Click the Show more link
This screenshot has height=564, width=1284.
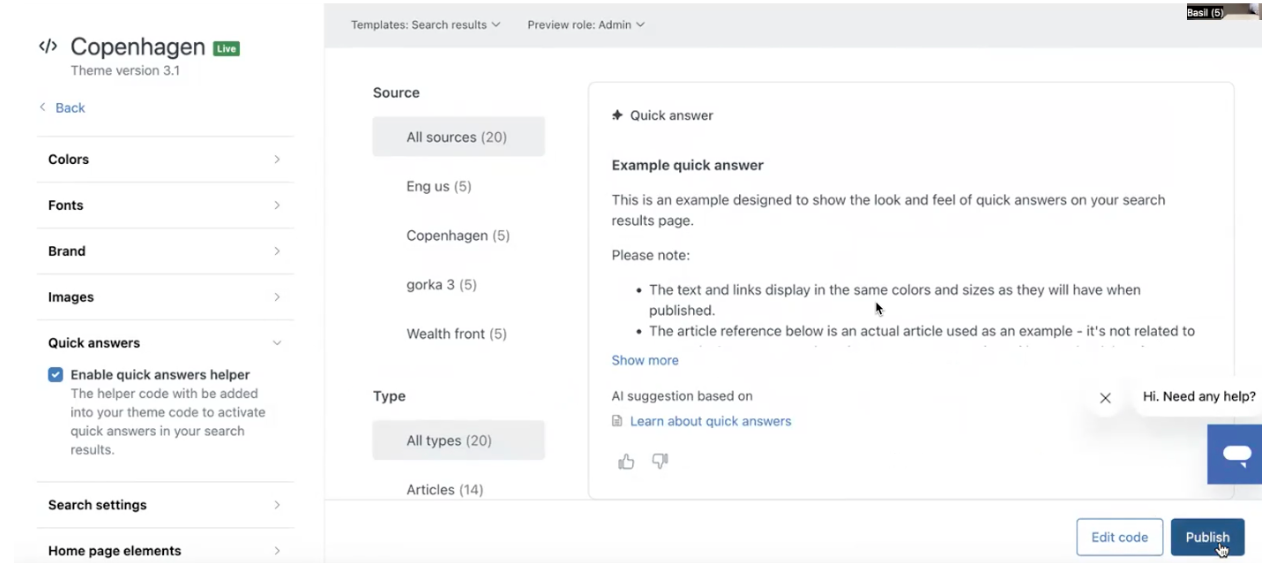pos(645,360)
